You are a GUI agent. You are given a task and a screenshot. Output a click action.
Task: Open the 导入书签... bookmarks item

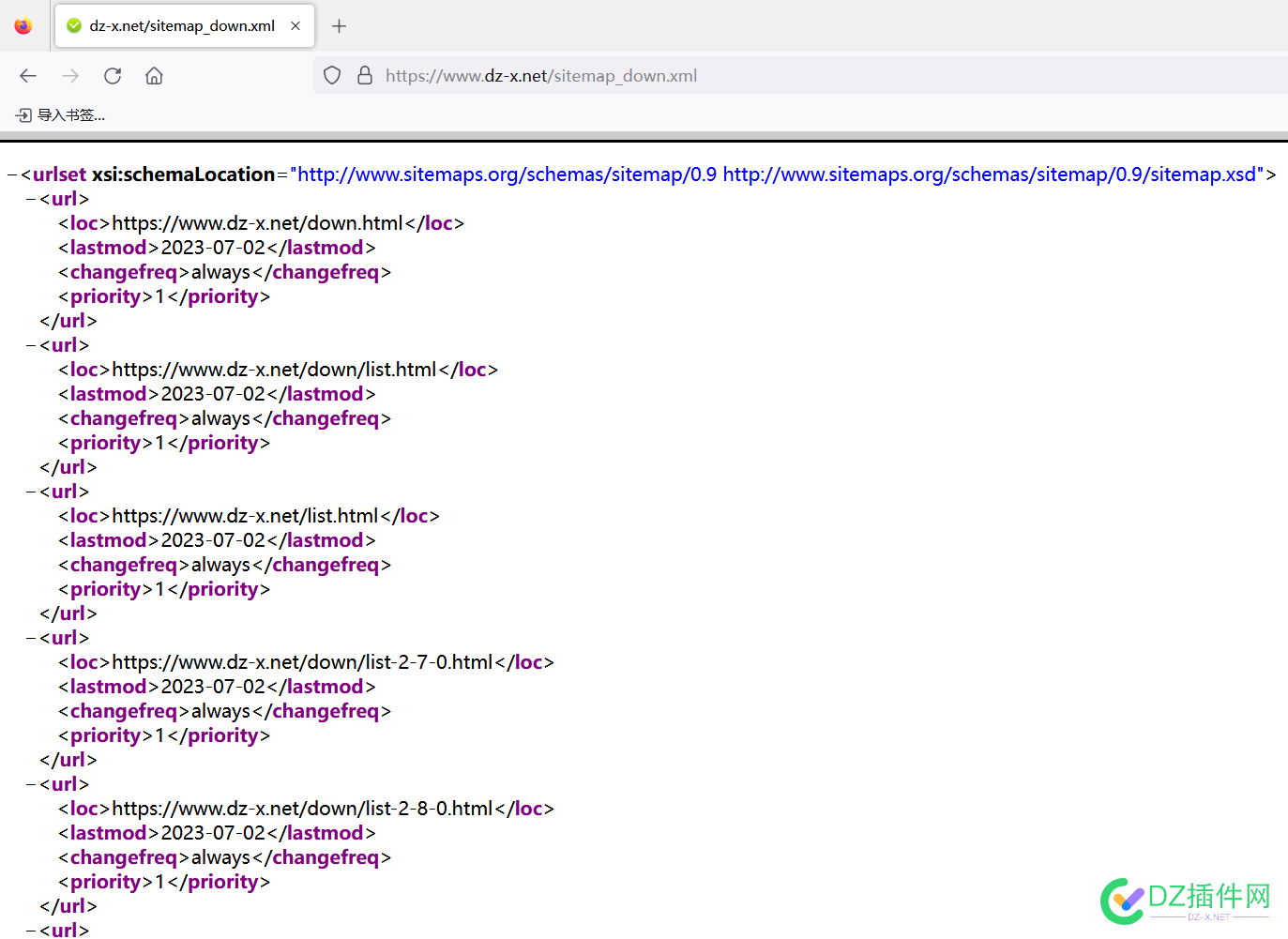point(61,115)
